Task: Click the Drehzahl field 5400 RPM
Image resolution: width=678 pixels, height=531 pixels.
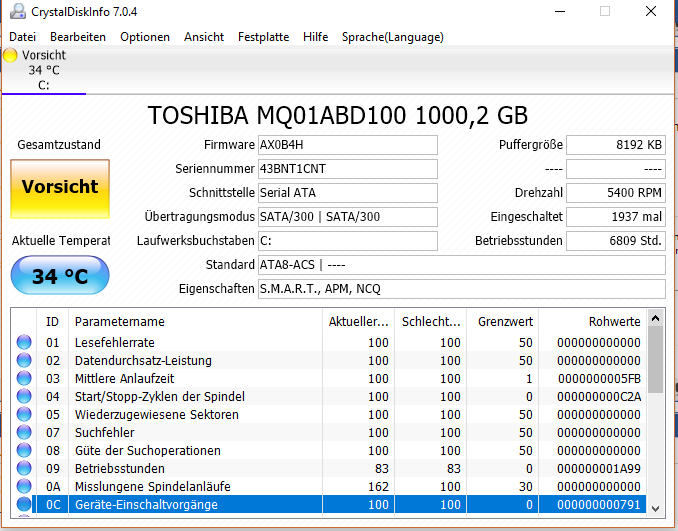Action: tap(616, 193)
